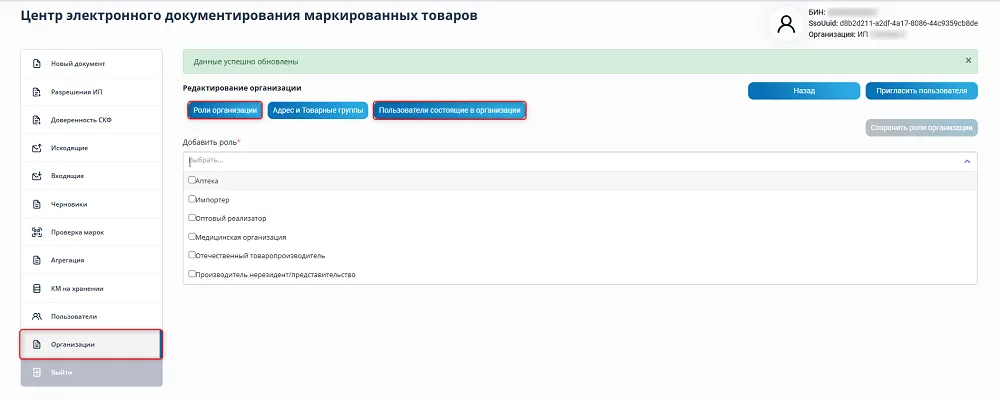The image size is (1000, 402).
Task: Dismiss the green success notification
Action: [968, 61]
